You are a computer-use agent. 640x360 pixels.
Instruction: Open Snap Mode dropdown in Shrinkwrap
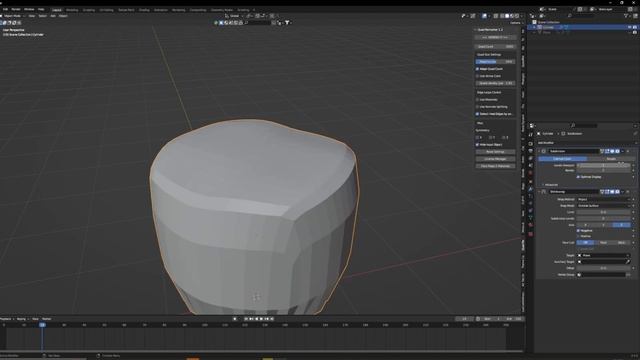tap(604, 206)
